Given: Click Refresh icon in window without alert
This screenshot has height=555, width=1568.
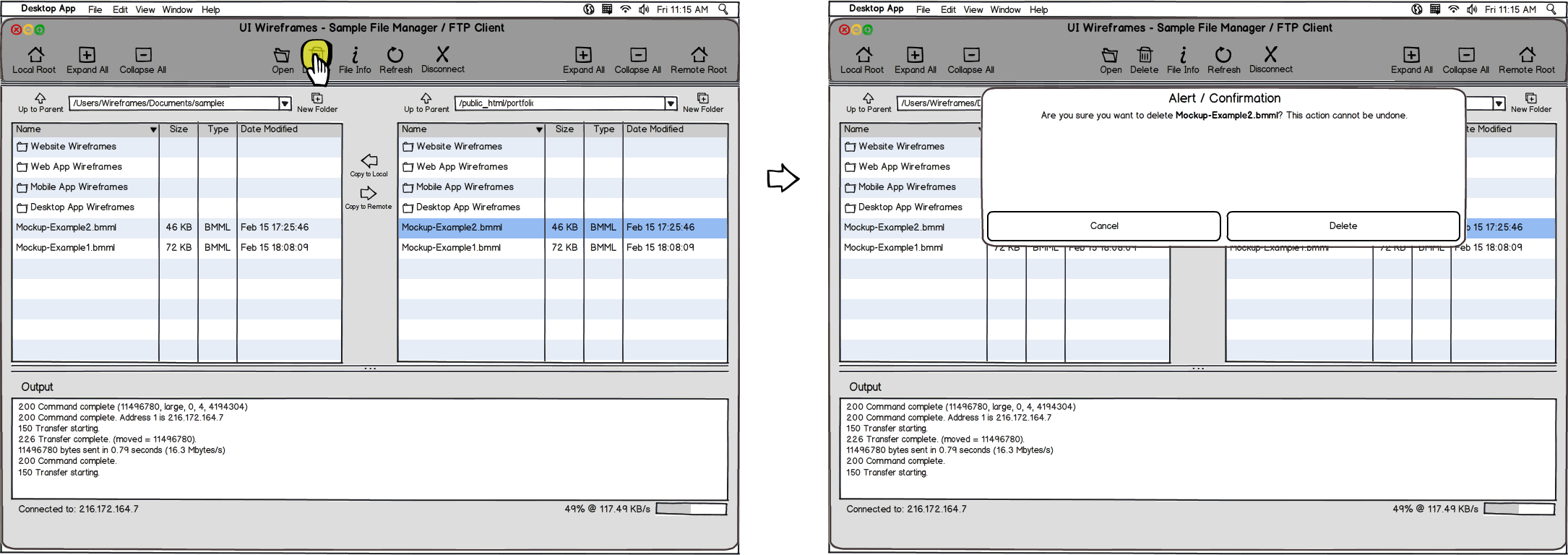Looking at the screenshot, I should tap(395, 55).
